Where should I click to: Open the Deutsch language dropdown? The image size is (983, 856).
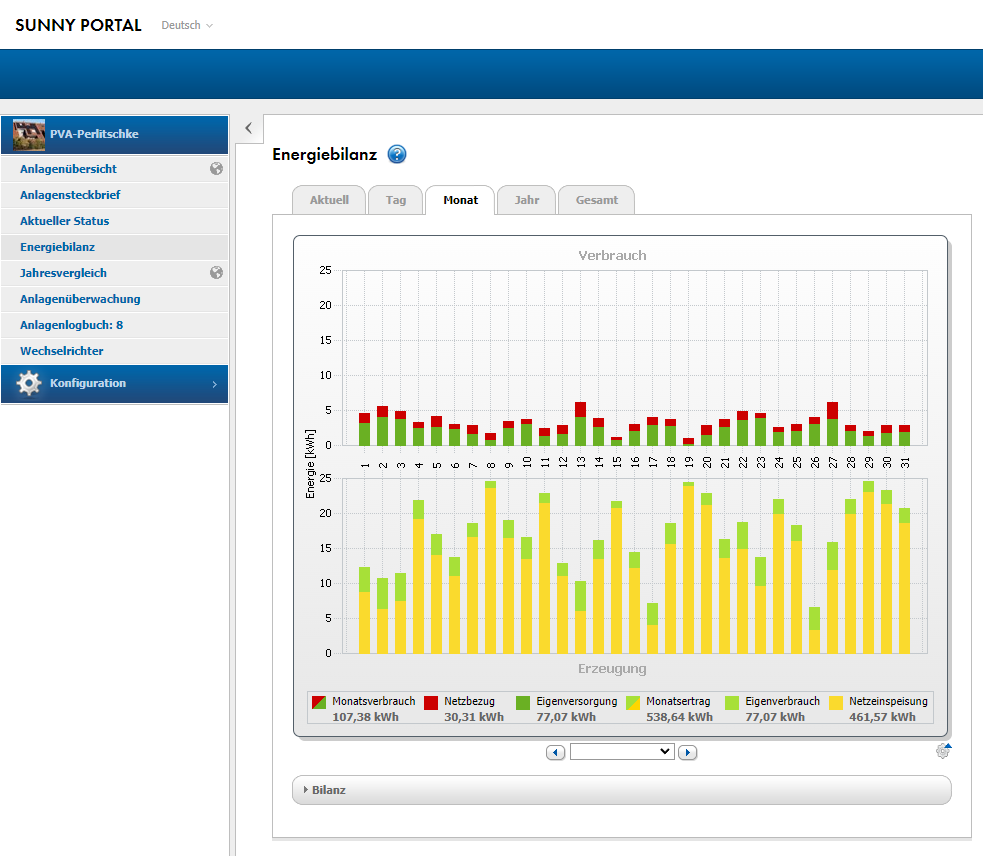[x=187, y=25]
